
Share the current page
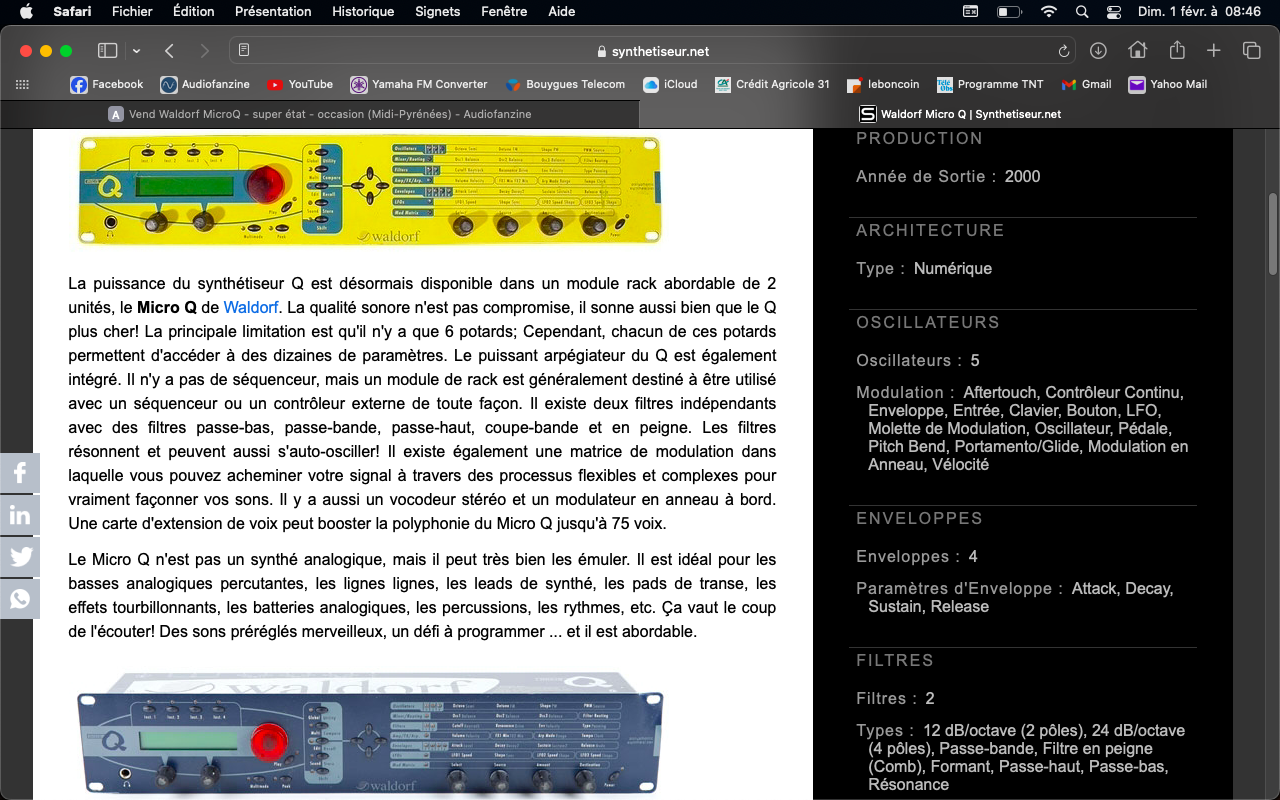1177,51
